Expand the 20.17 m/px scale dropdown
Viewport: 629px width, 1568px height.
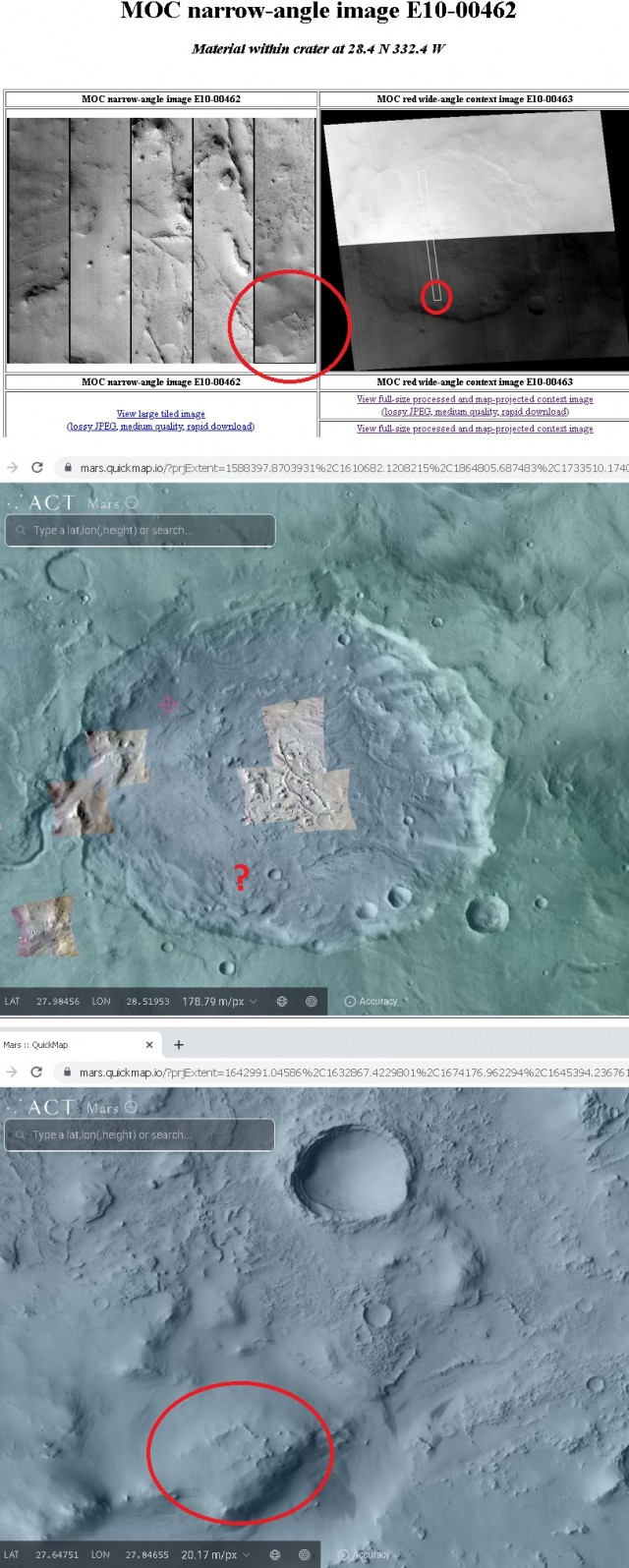click(216, 1555)
